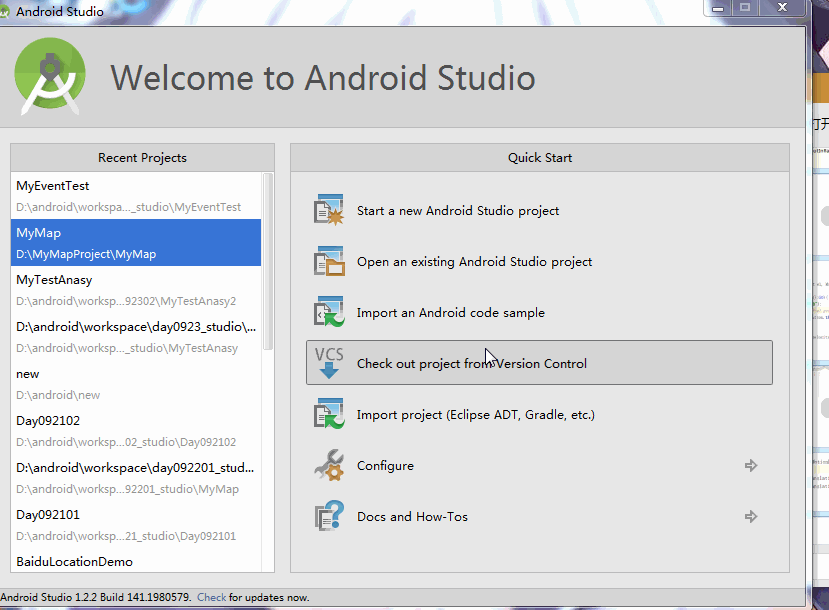Click the Check for updates link

pos(211,597)
